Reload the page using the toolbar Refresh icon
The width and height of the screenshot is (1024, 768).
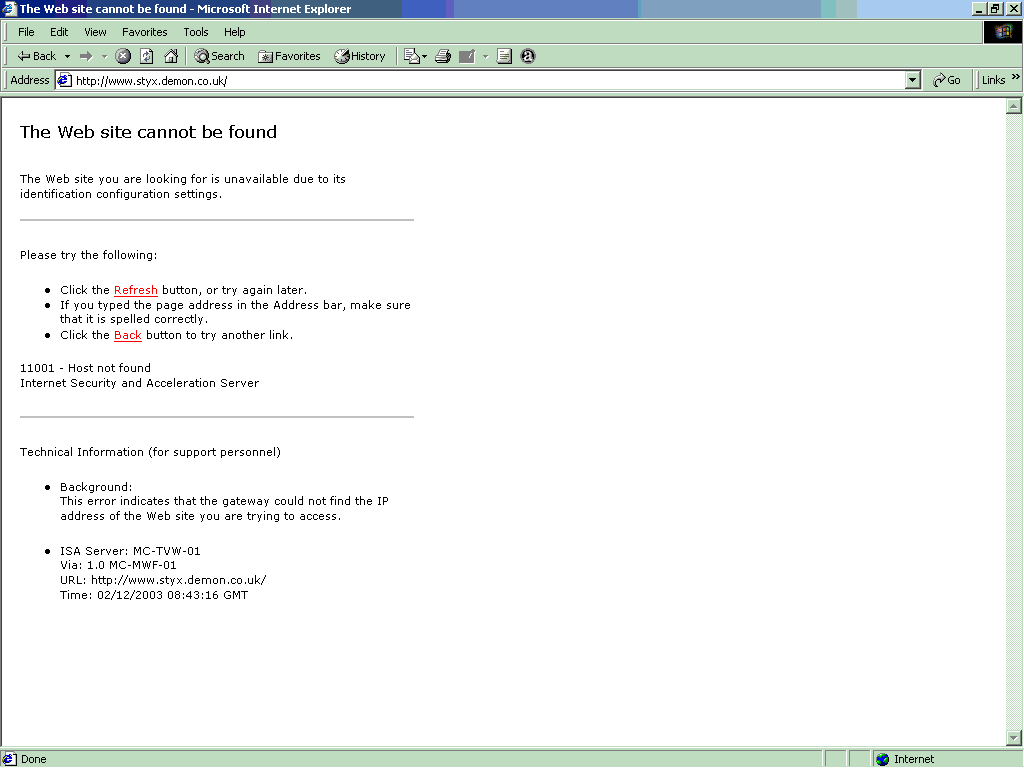point(147,56)
